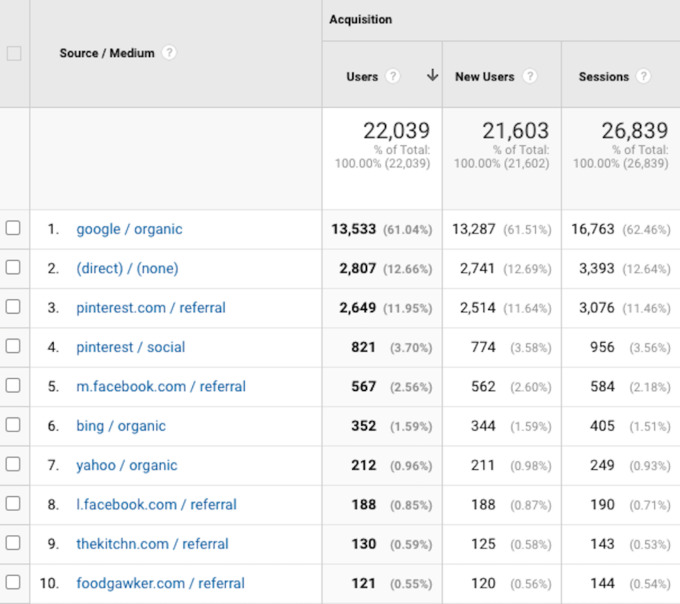Select pinterest social new users 774

[483, 347]
